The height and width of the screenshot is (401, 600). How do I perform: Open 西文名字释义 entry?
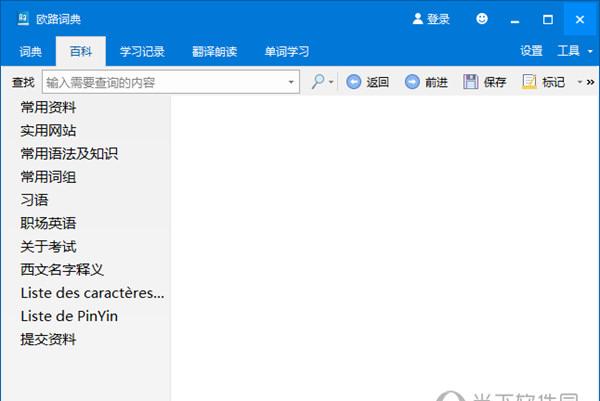tap(62, 269)
